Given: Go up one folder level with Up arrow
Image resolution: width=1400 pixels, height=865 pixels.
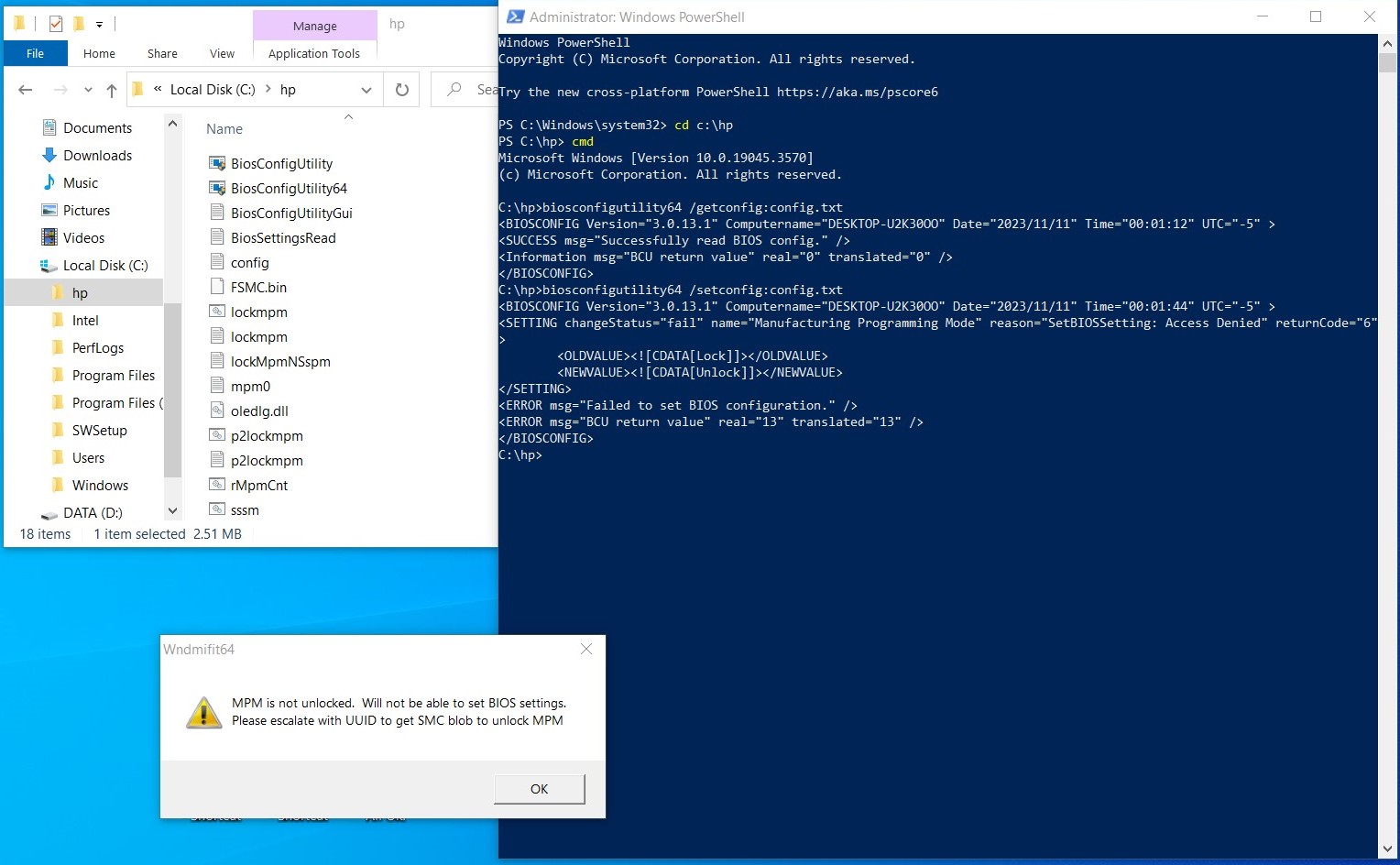Looking at the screenshot, I should pos(112,90).
